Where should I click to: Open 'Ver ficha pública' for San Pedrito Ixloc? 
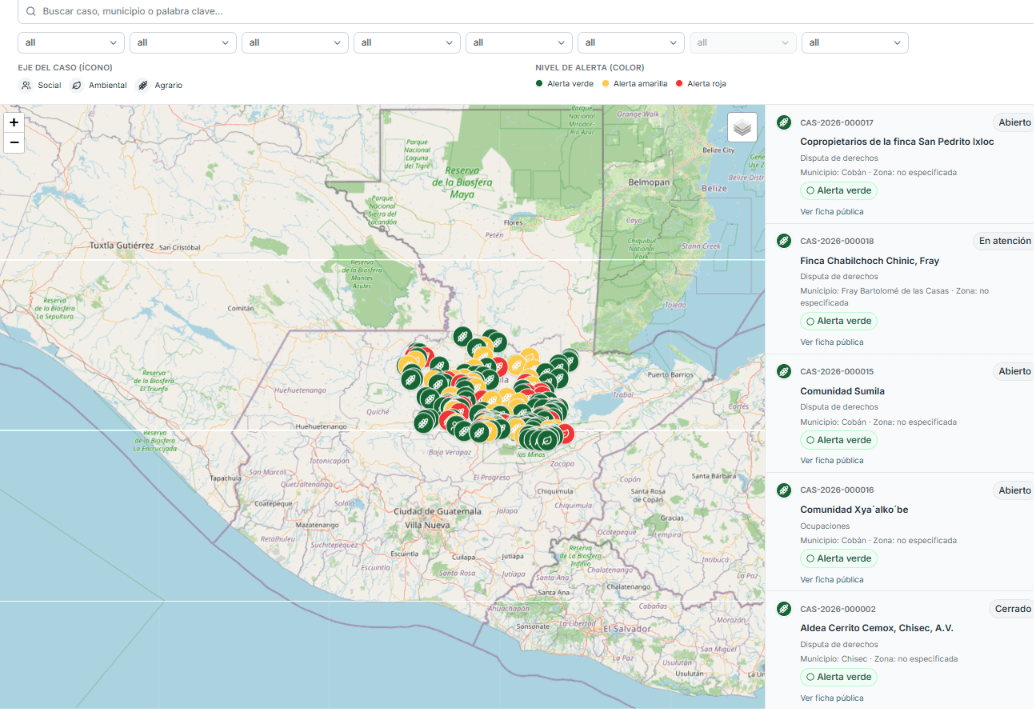[832, 212]
